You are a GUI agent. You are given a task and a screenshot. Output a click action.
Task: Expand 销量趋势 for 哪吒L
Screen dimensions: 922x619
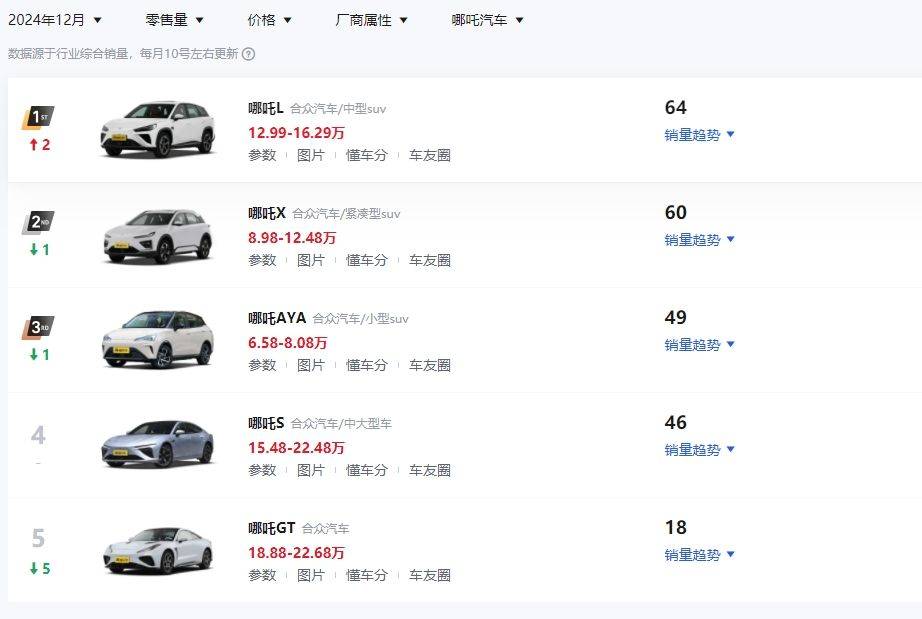[x=699, y=135]
